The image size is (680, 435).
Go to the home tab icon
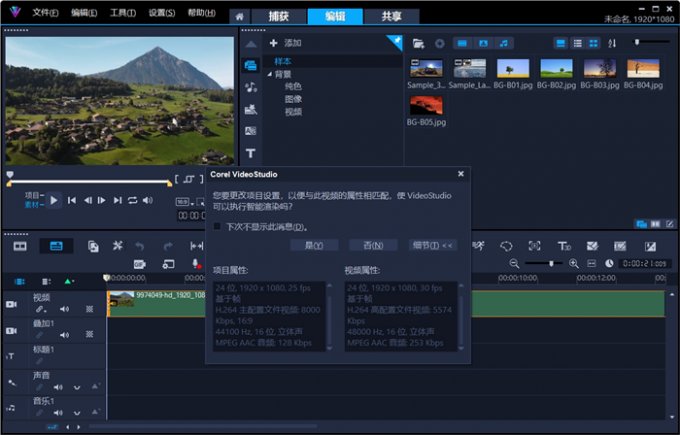(239, 16)
